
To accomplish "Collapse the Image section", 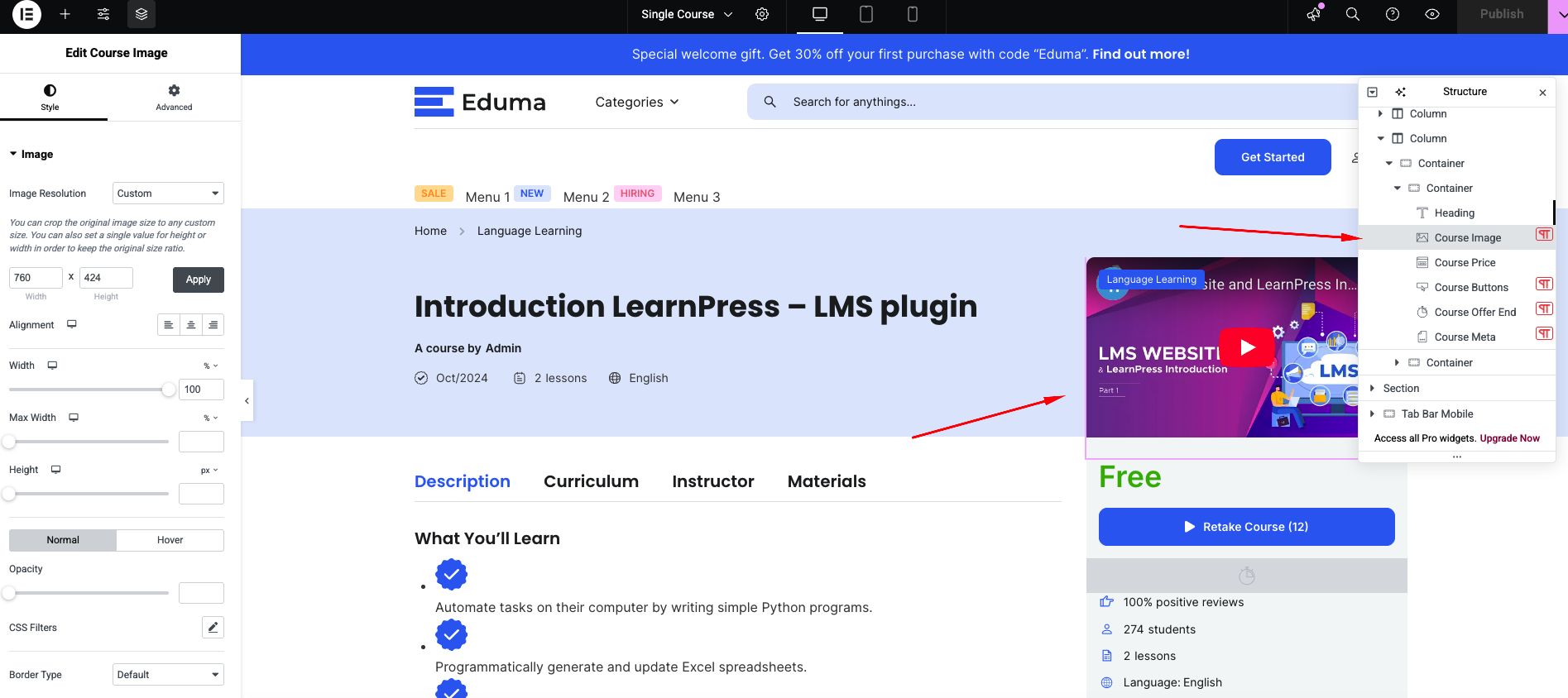I will (x=31, y=154).
